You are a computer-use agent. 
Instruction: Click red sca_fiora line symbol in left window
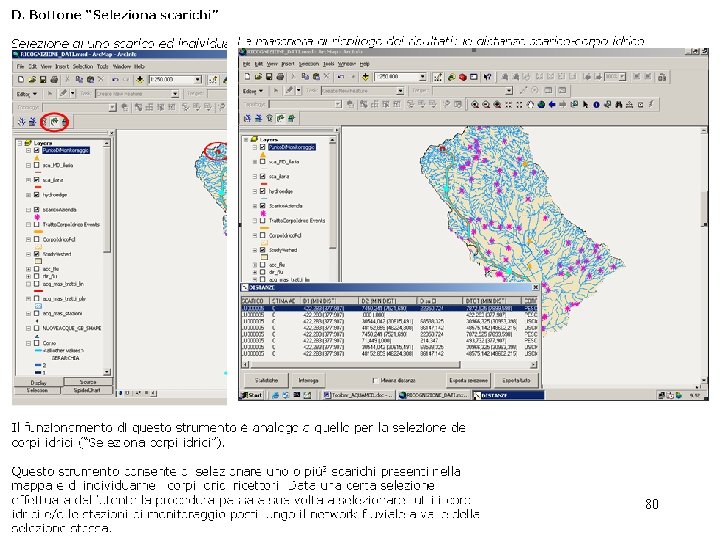coord(38,187)
